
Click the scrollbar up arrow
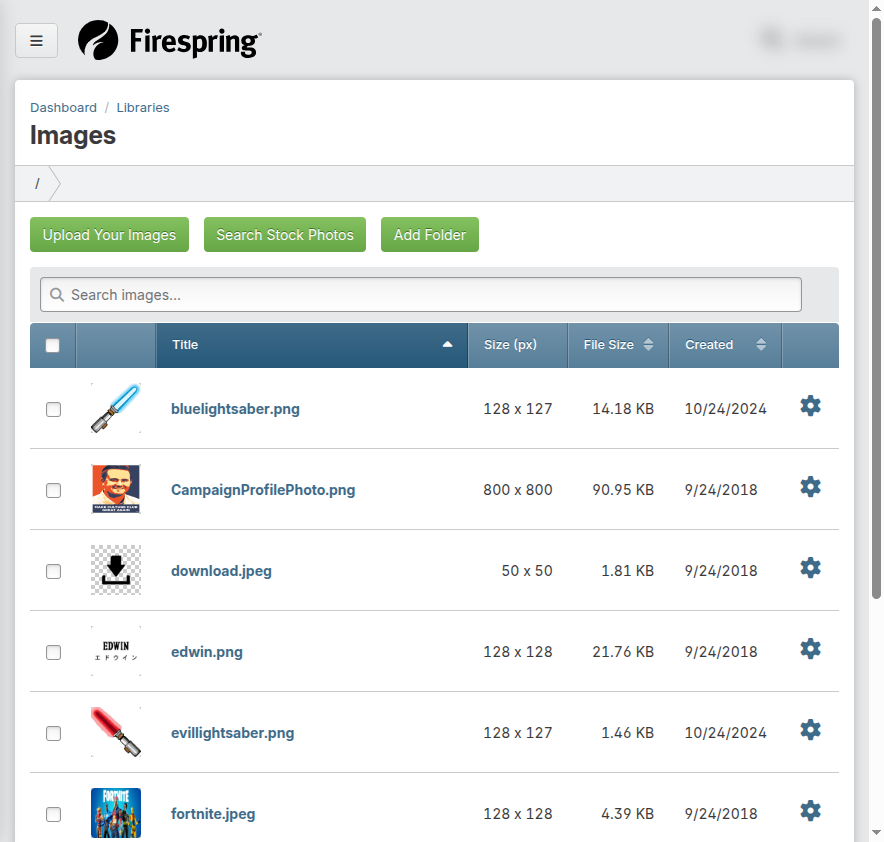[876, 7]
